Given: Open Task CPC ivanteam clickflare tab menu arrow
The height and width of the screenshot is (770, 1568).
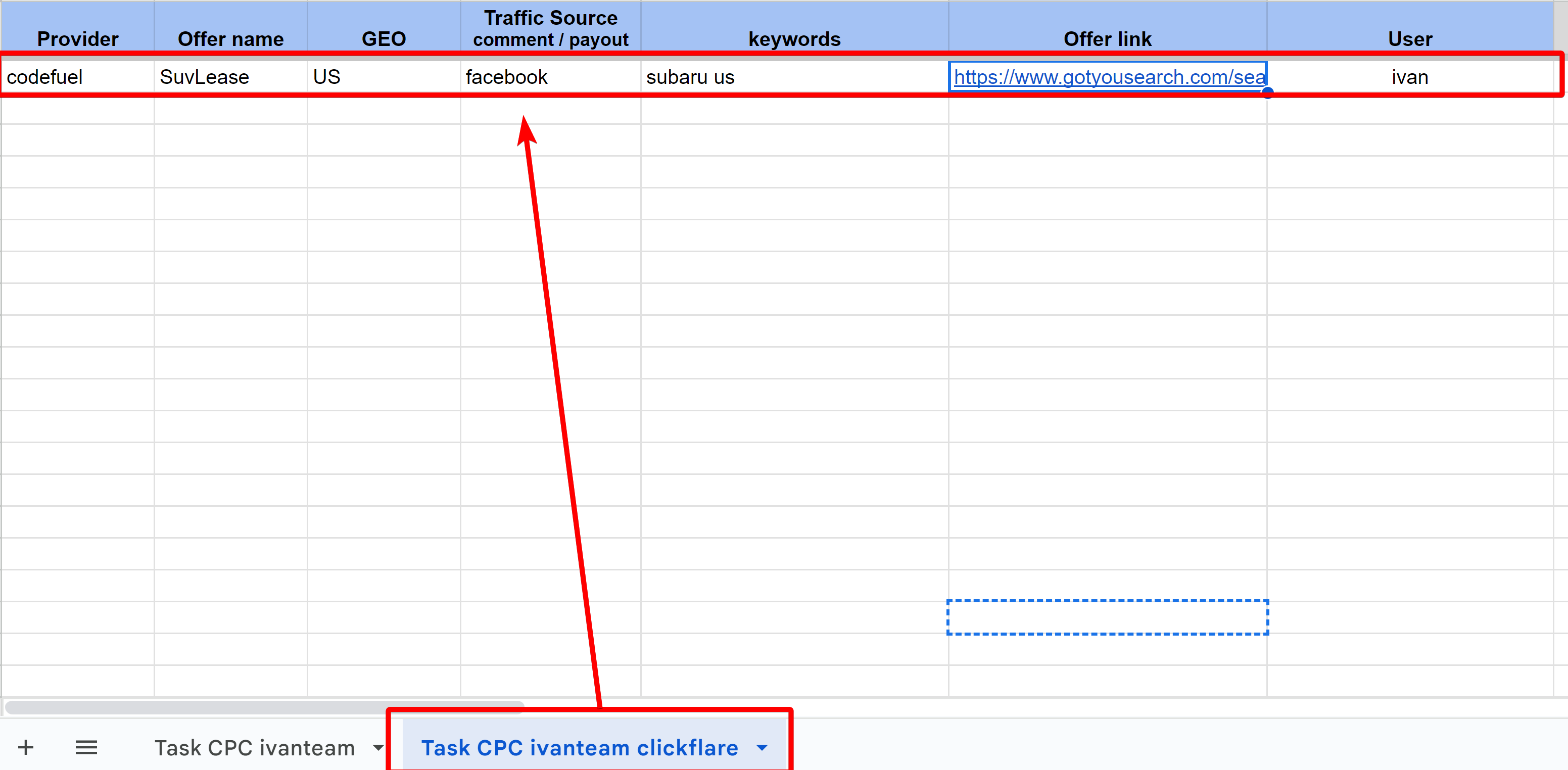Looking at the screenshot, I should click(762, 747).
